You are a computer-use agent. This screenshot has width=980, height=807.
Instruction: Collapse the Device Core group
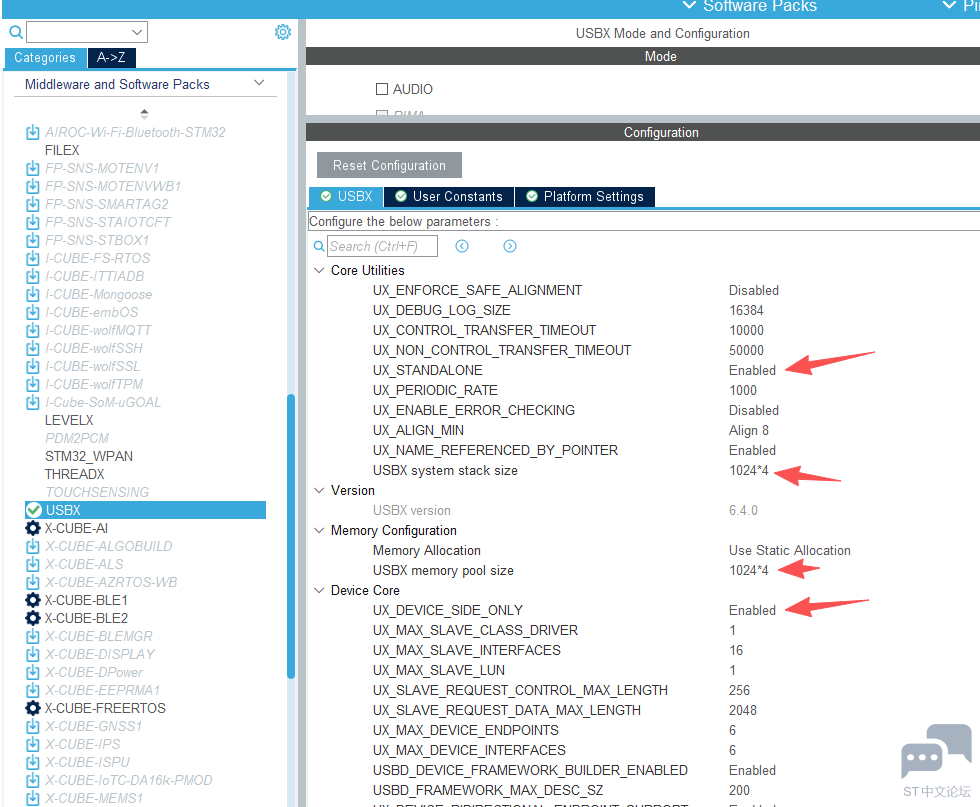(319, 590)
